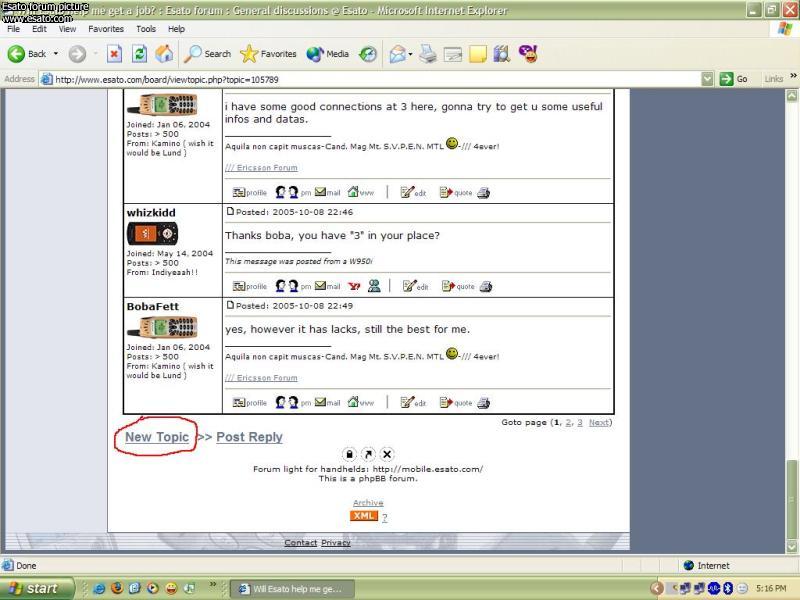This screenshot has width=800, height=600.
Task: Open the Favorites toolbar button
Action: pyautogui.click(x=268, y=54)
